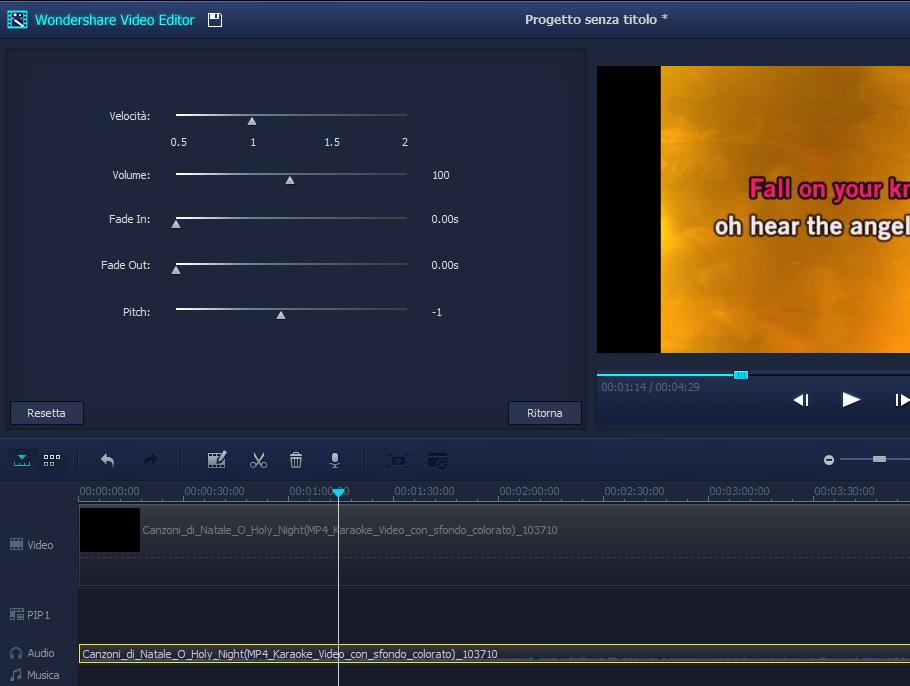Step forward one frame in preview
The width and height of the screenshot is (910, 686).
coord(902,400)
